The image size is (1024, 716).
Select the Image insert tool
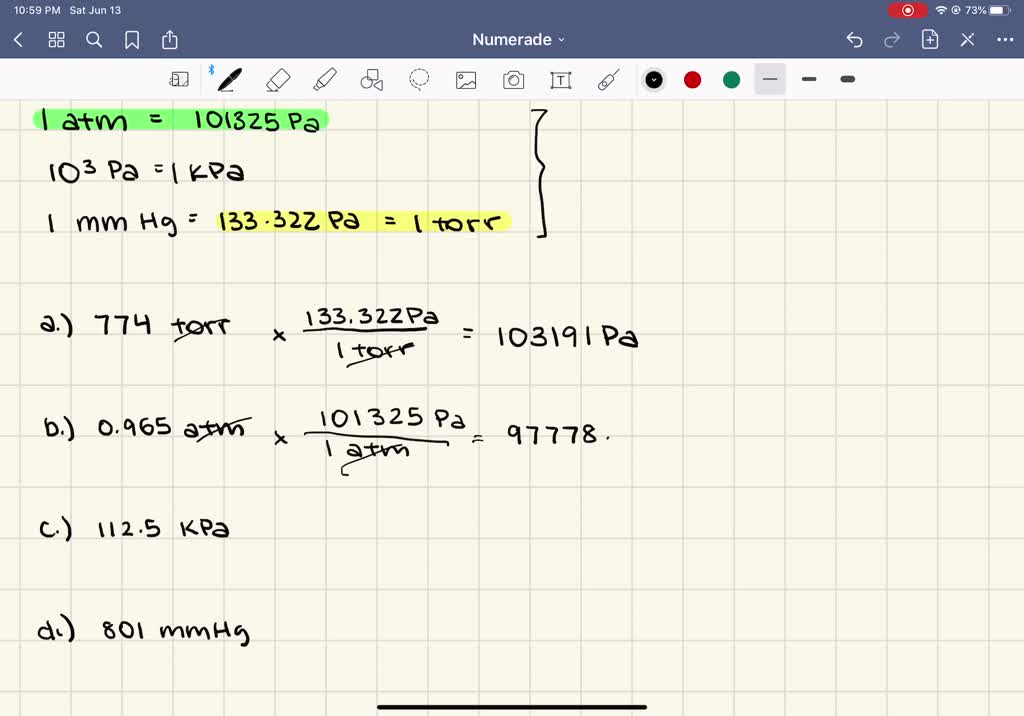click(466, 80)
